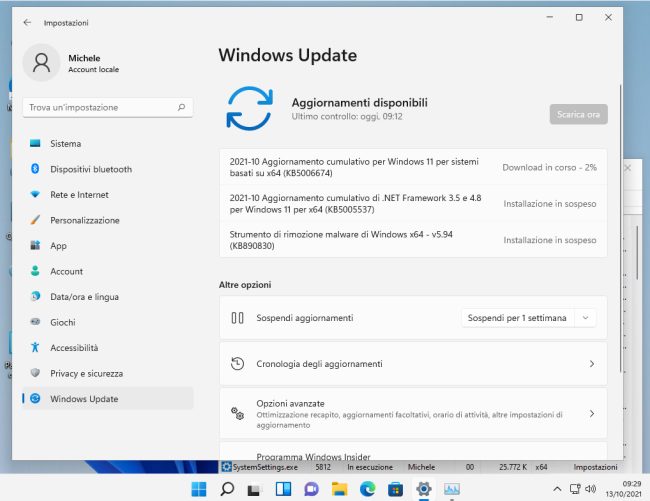The height and width of the screenshot is (501, 650).
Task: Click the pause icon beside Sospendi aggiornamenti
Action: 238,318
